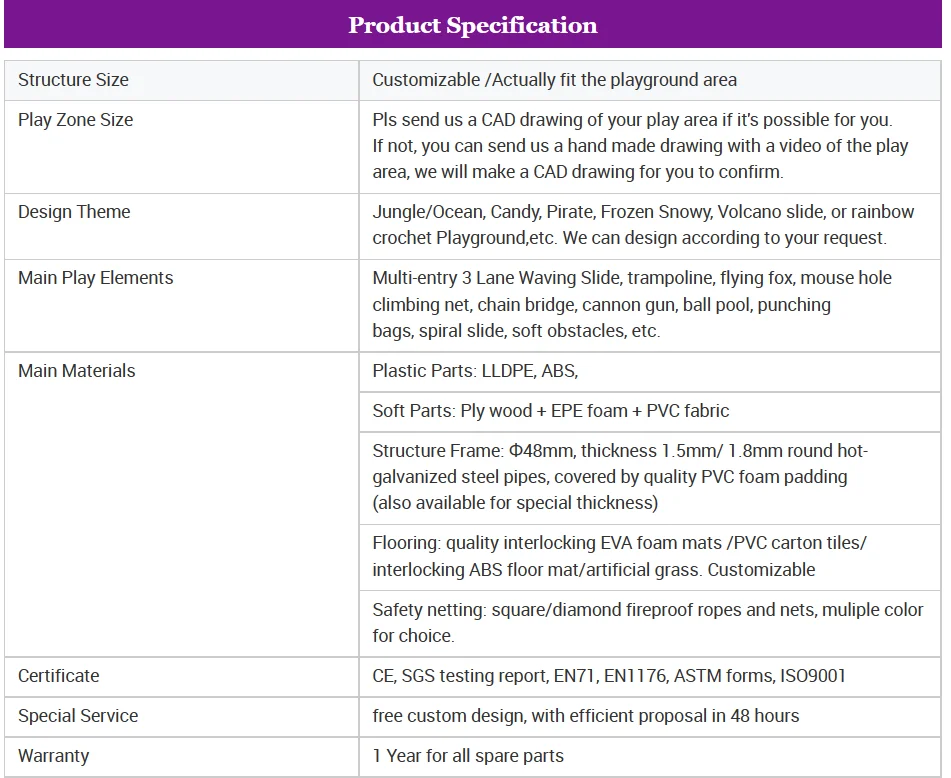
Task: Select the Structure Frame steel pipes cell
Action: (x=620, y=477)
